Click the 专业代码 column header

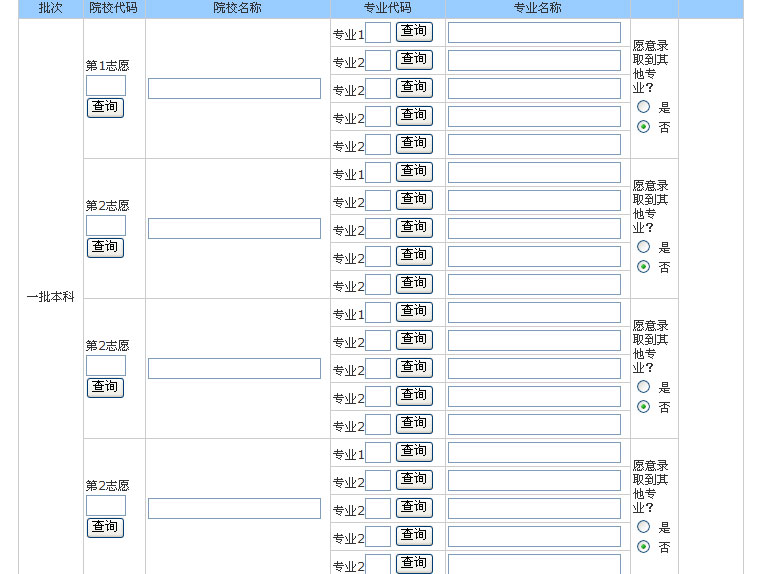(x=388, y=8)
